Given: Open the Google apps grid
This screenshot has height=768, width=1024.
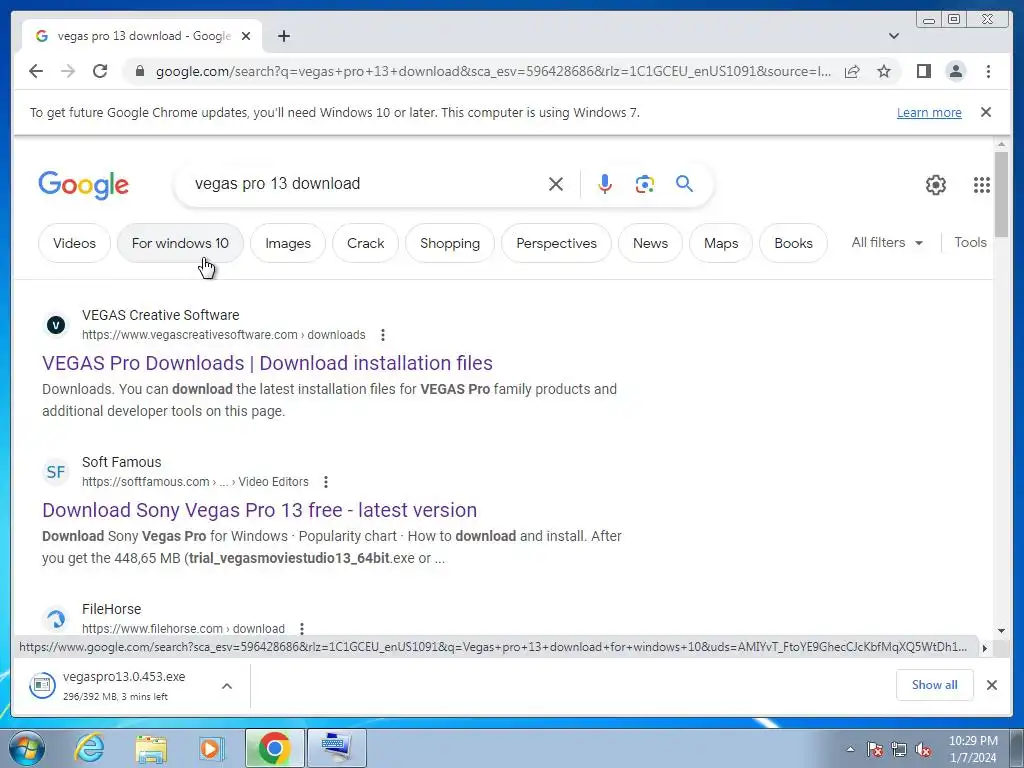Looking at the screenshot, I should 982,185.
